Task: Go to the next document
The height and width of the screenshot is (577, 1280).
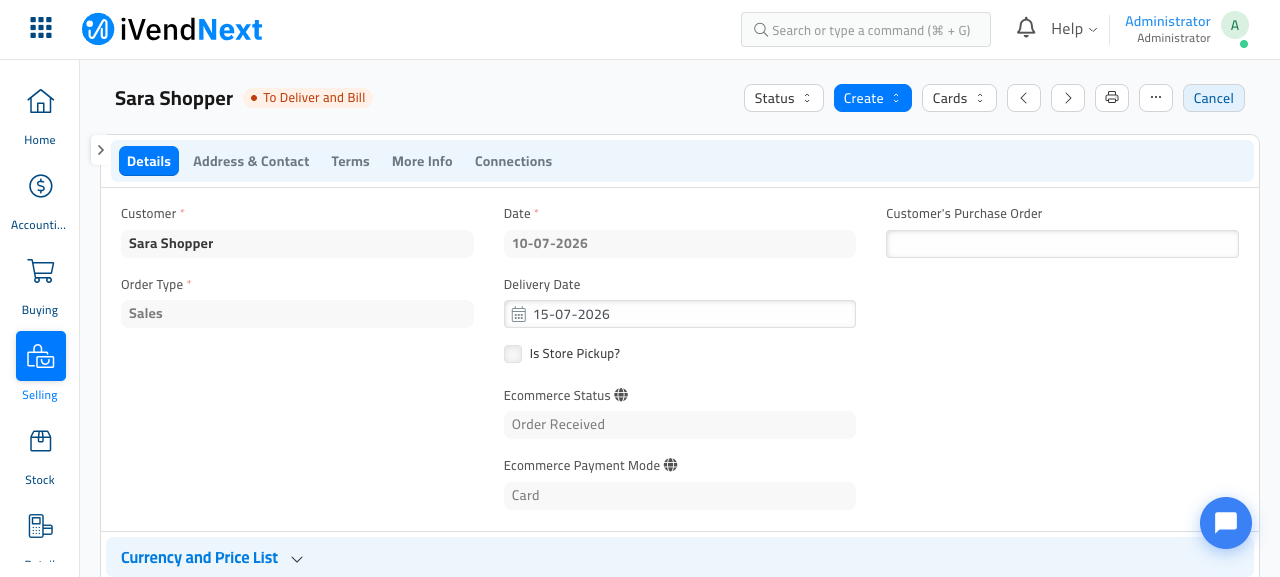Action: tap(1068, 98)
